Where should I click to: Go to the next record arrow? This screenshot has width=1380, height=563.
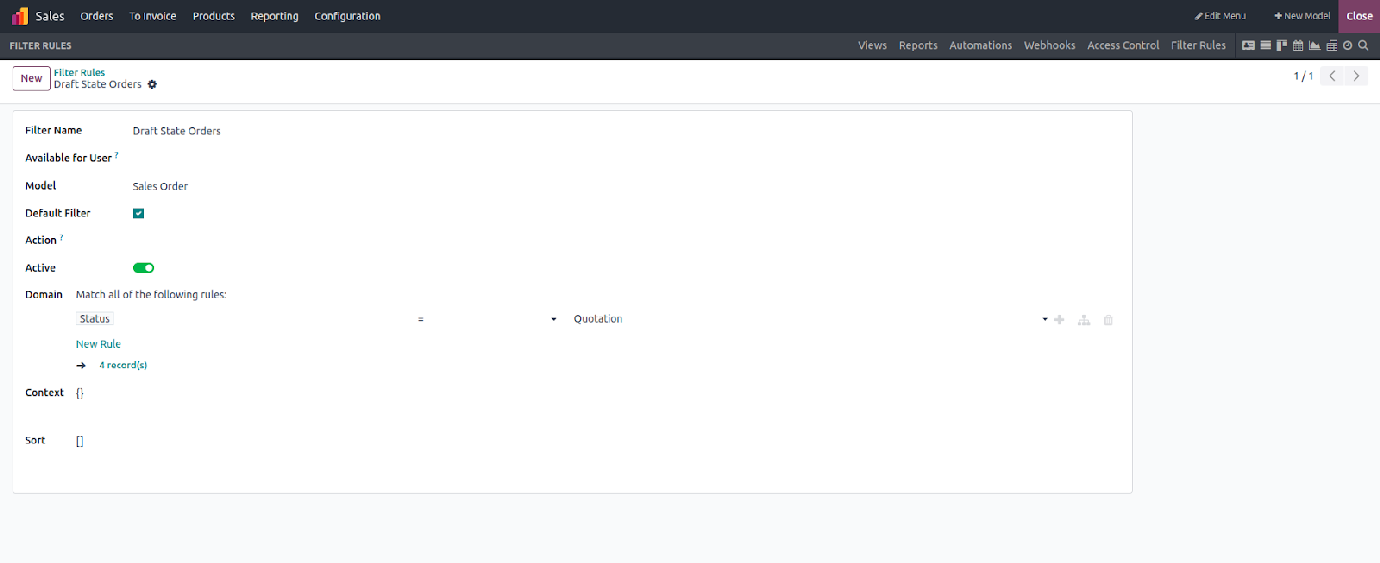[x=1356, y=76]
